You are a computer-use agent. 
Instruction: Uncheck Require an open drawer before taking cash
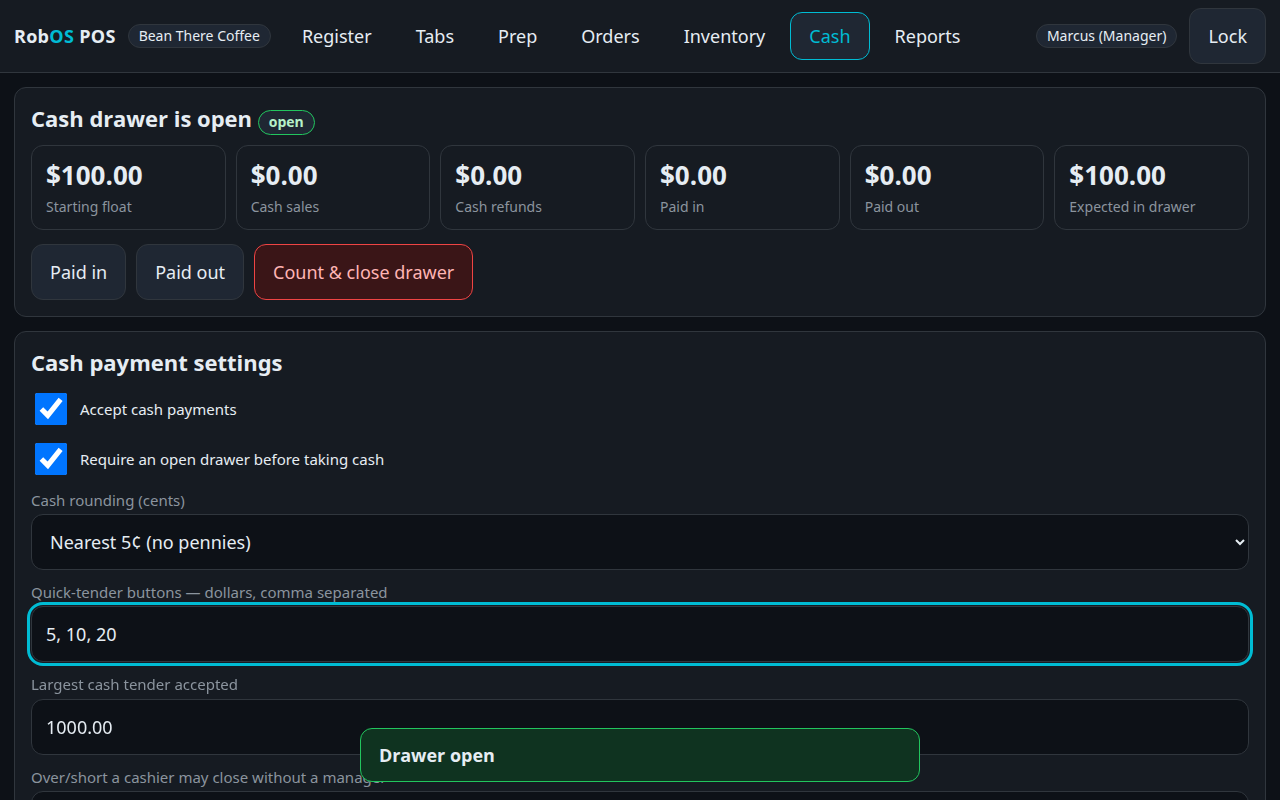coord(51,459)
